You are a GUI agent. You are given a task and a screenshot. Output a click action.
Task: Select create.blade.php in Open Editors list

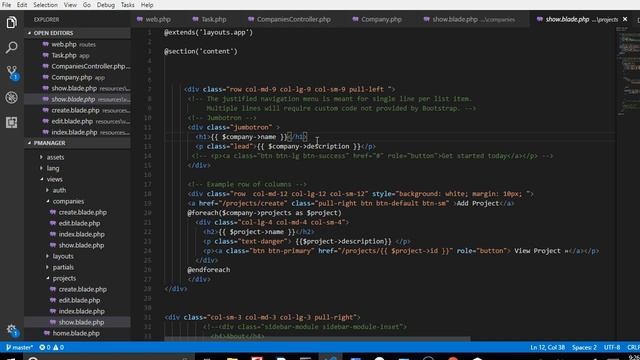[77, 110]
